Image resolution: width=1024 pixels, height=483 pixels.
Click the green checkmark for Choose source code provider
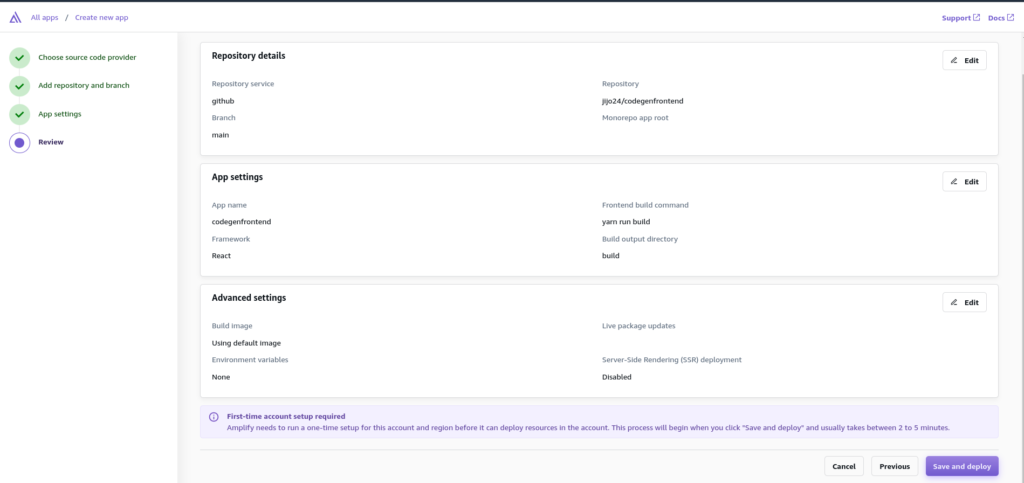pos(20,57)
